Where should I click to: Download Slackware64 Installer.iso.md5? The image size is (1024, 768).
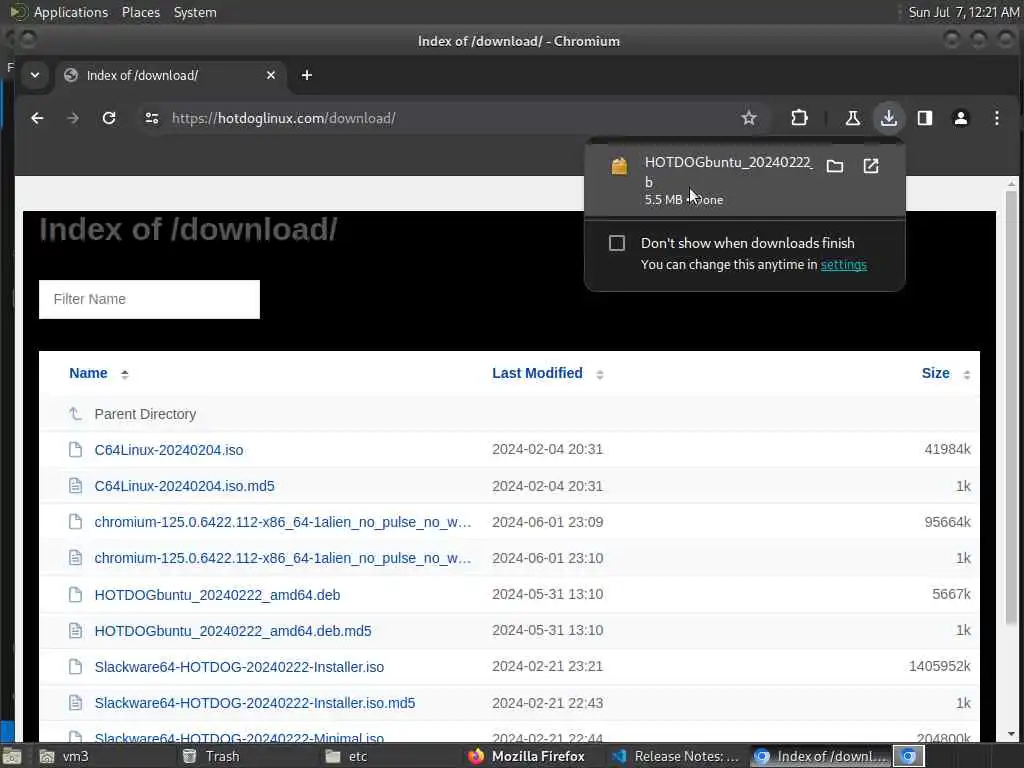(x=255, y=703)
